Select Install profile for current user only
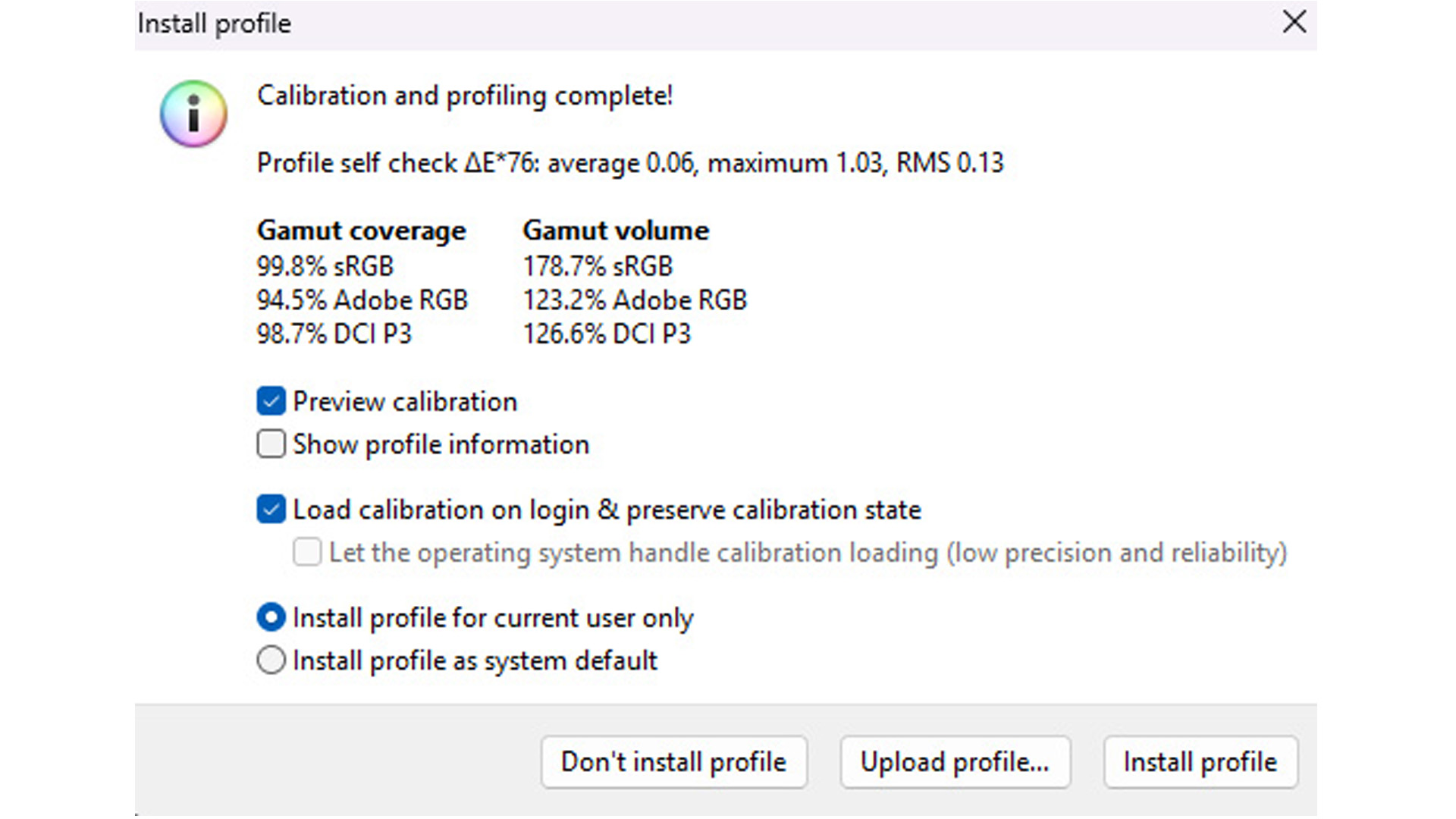 (271, 617)
